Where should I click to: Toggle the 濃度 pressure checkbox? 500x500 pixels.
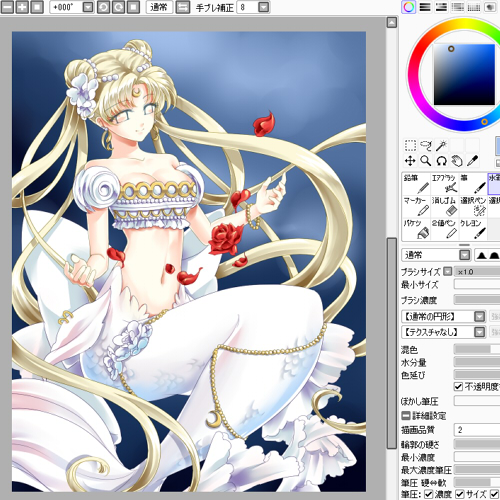tap(429, 494)
